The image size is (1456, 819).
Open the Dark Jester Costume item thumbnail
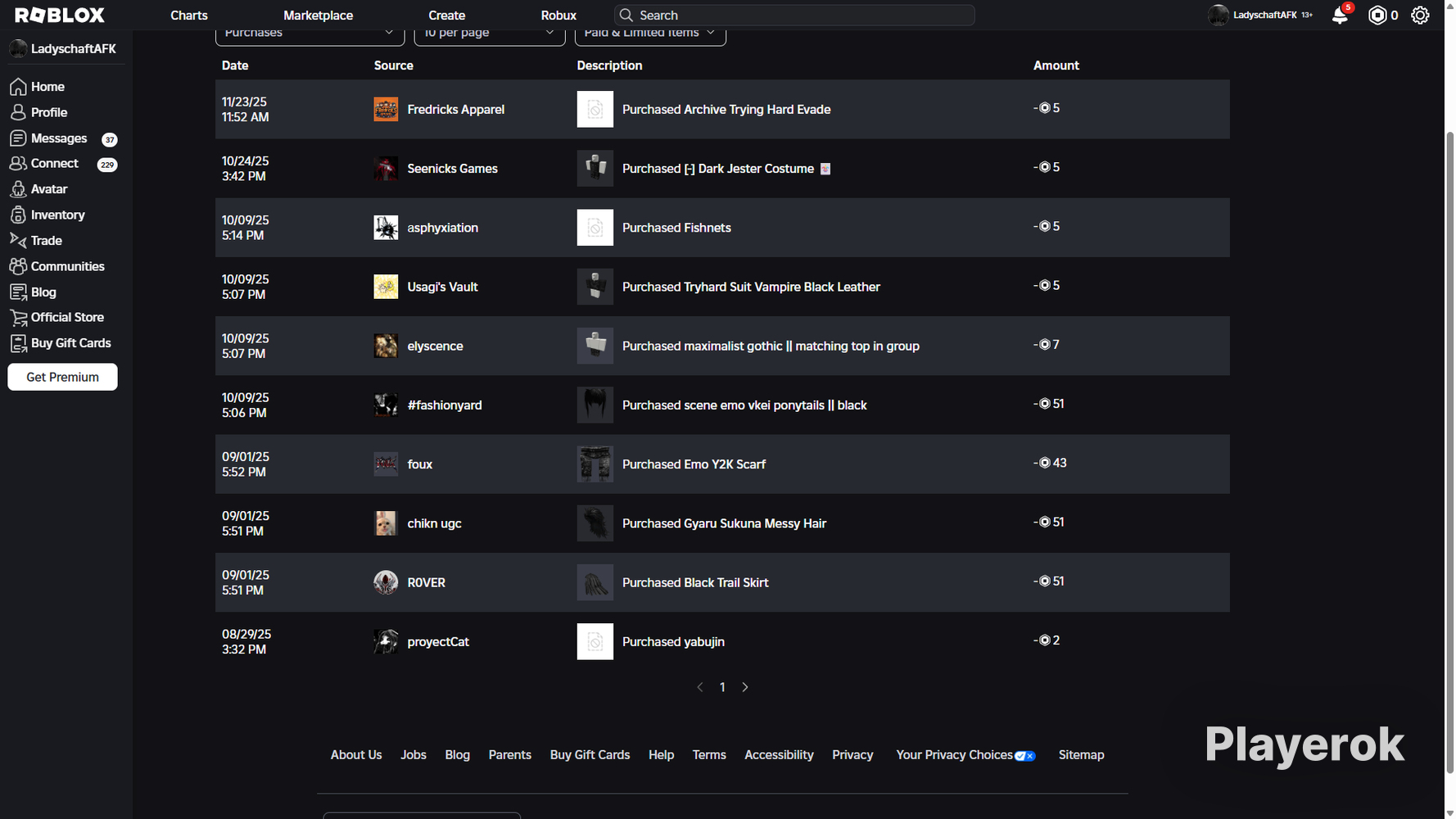(595, 169)
